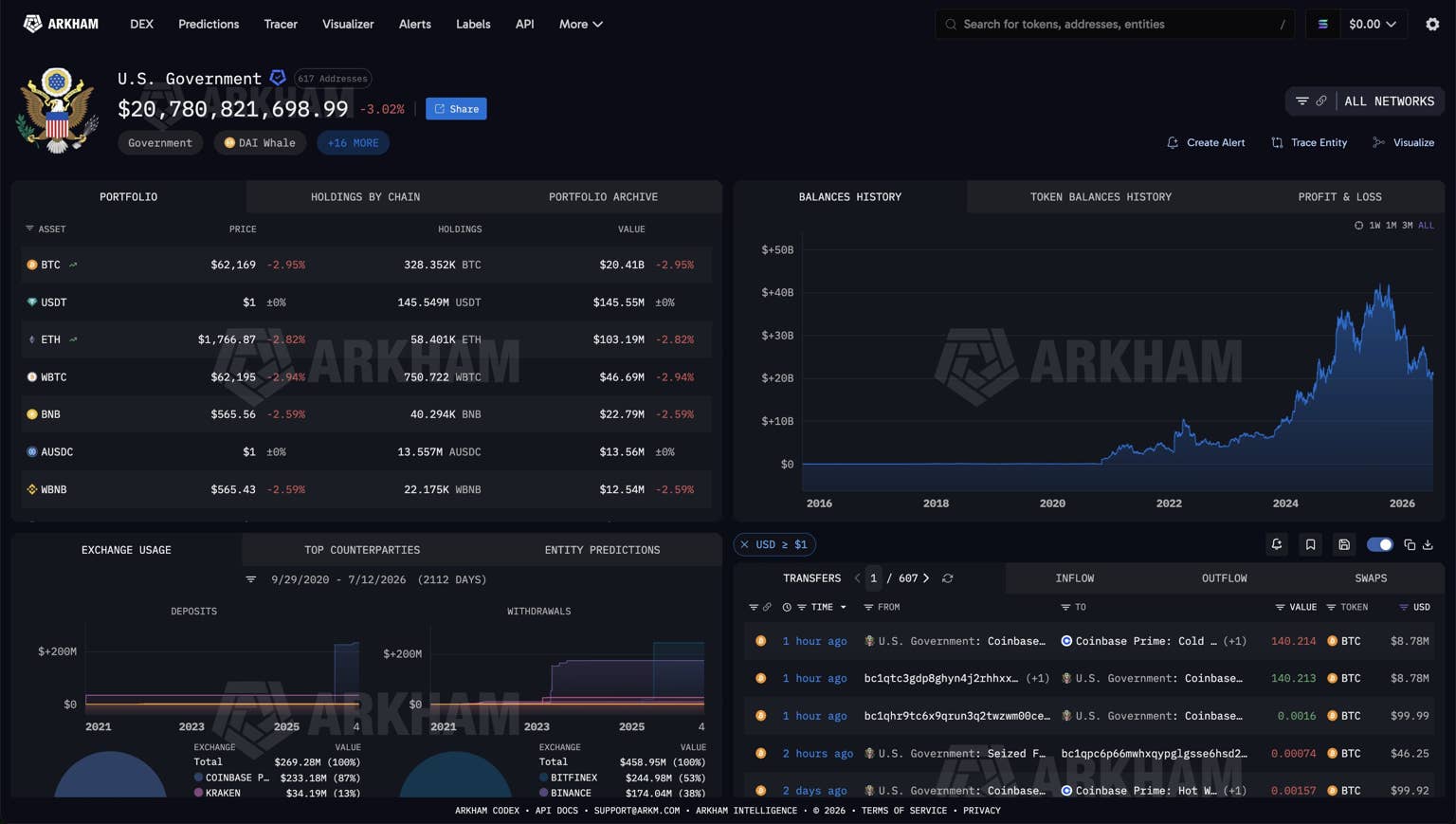Click the transfers page number field
The image size is (1456, 824).
point(873,578)
